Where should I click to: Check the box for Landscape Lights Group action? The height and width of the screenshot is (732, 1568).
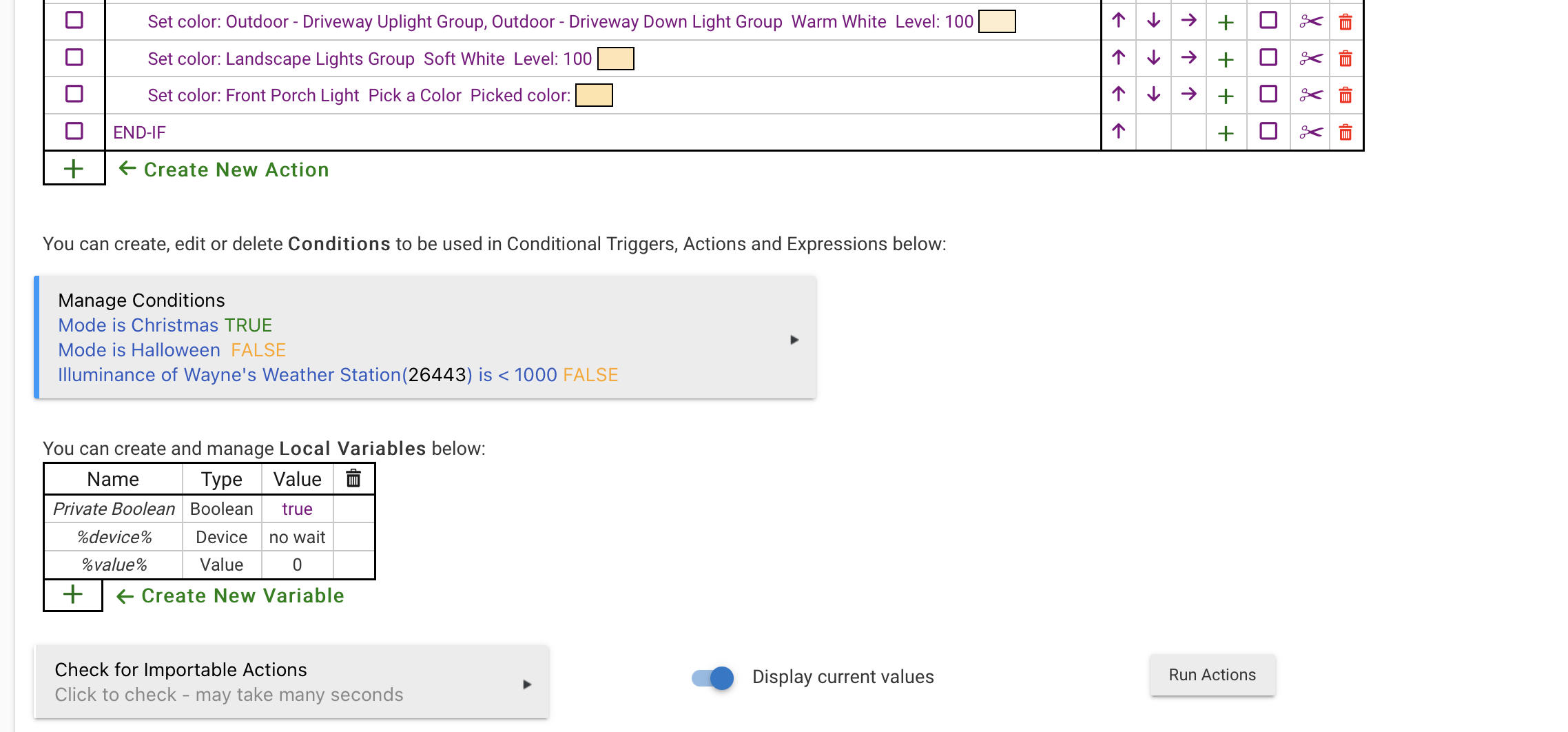(74, 58)
